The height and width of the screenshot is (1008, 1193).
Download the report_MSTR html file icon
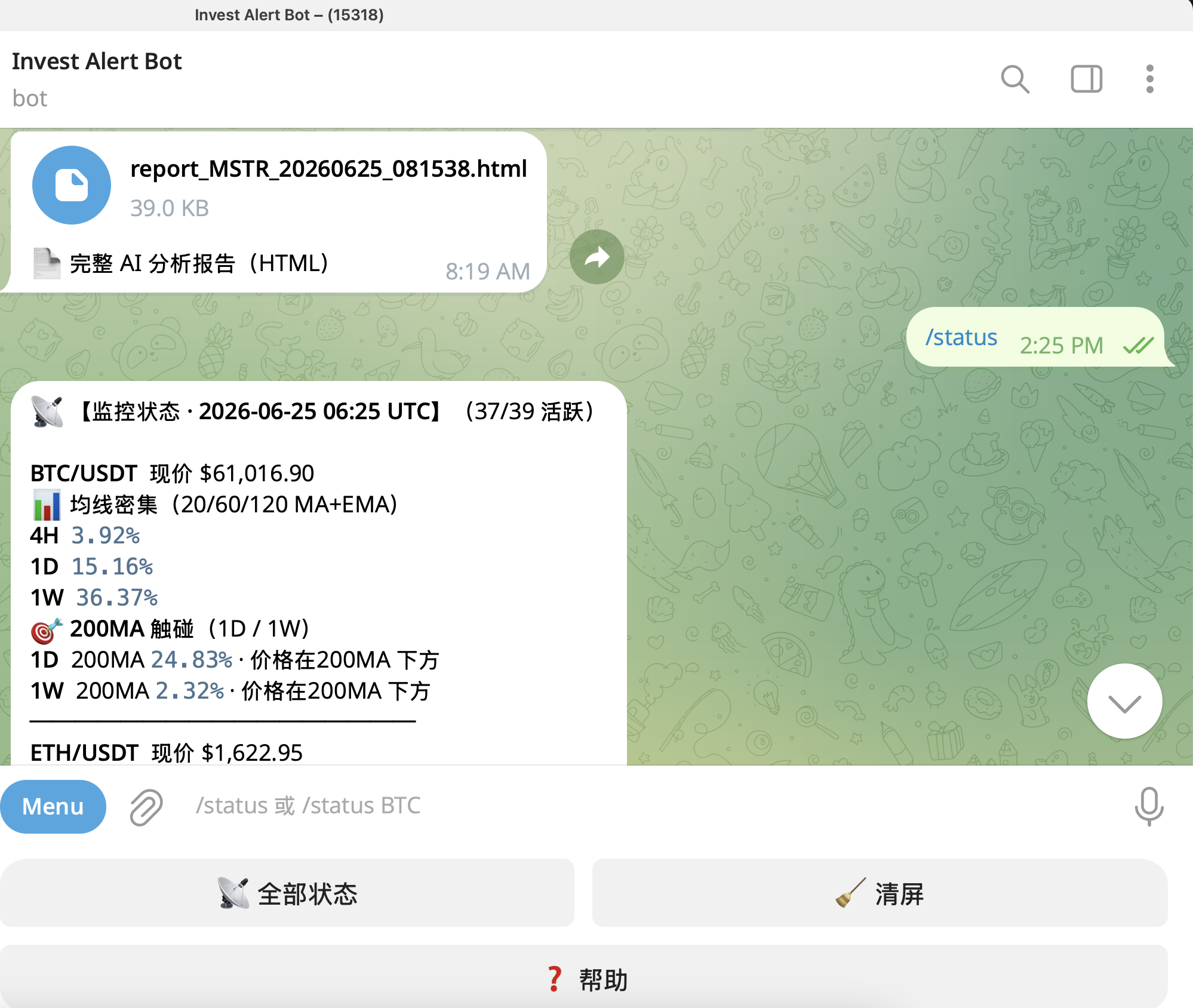pos(72,185)
